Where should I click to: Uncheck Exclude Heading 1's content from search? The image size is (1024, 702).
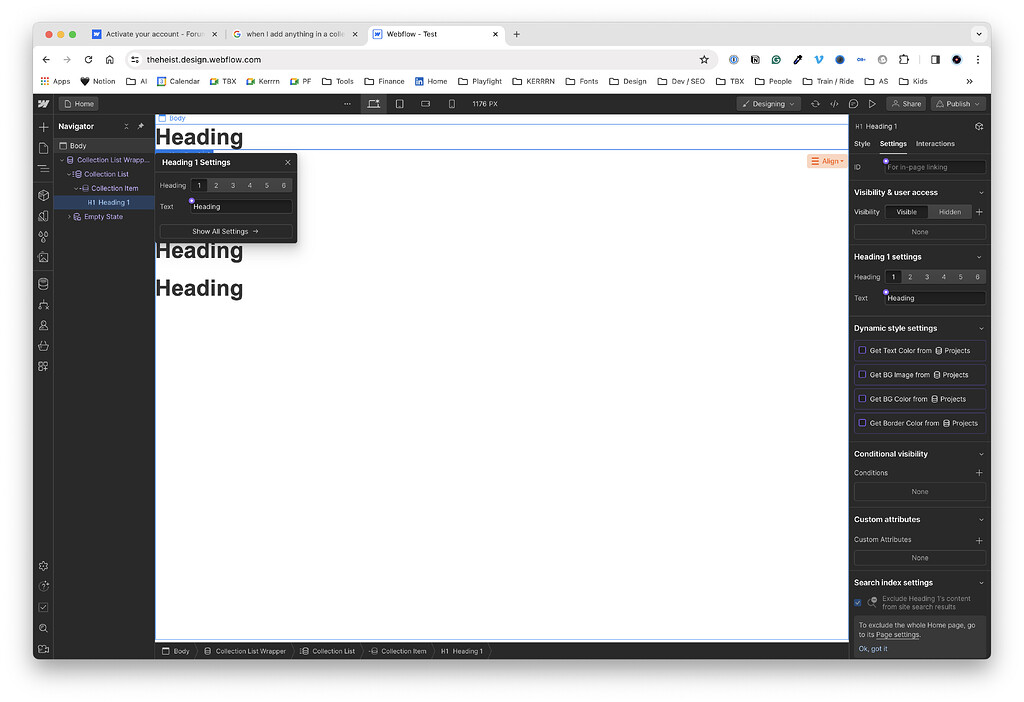pos(857,602)
